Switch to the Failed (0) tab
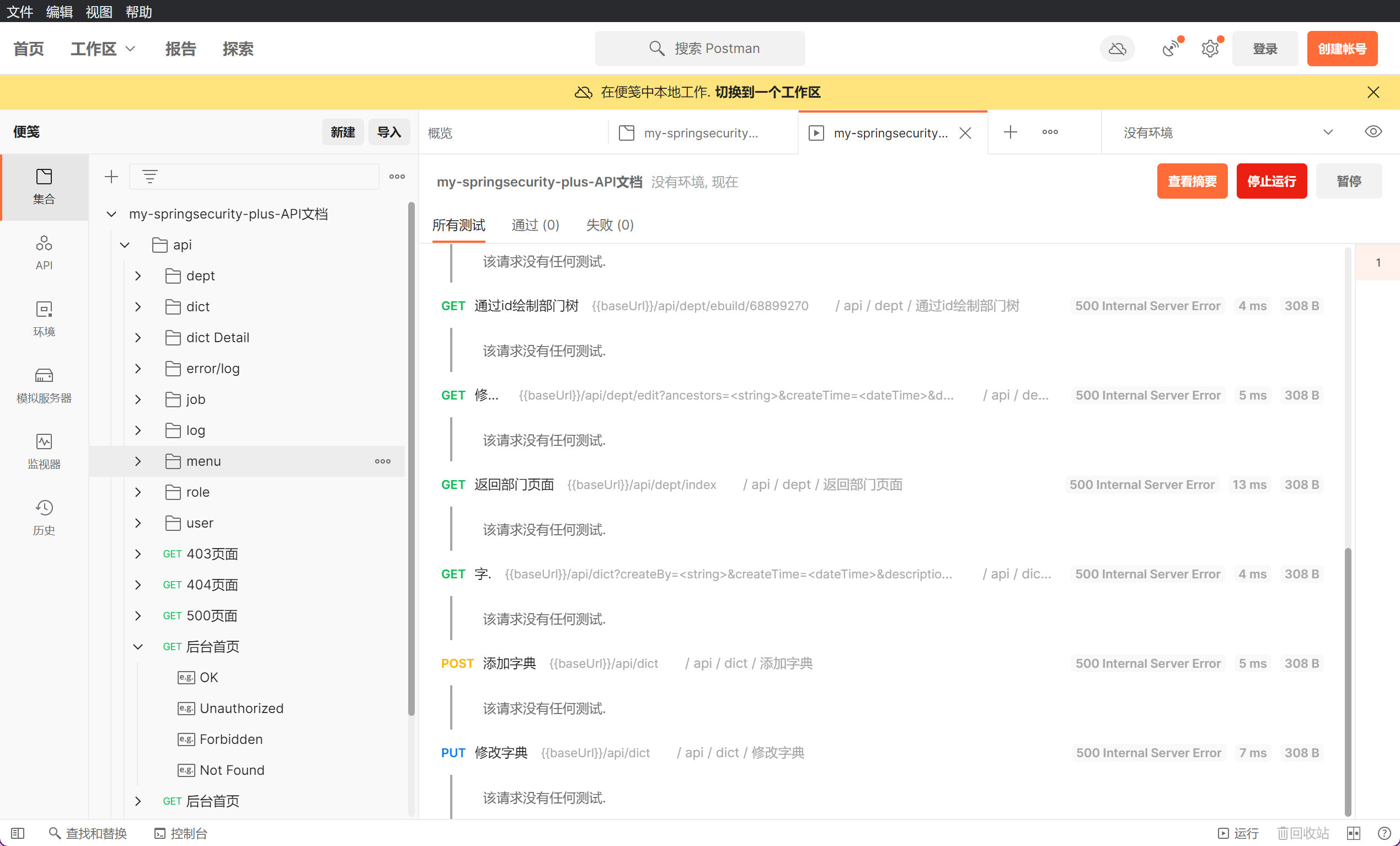 [x=609, y=225]
